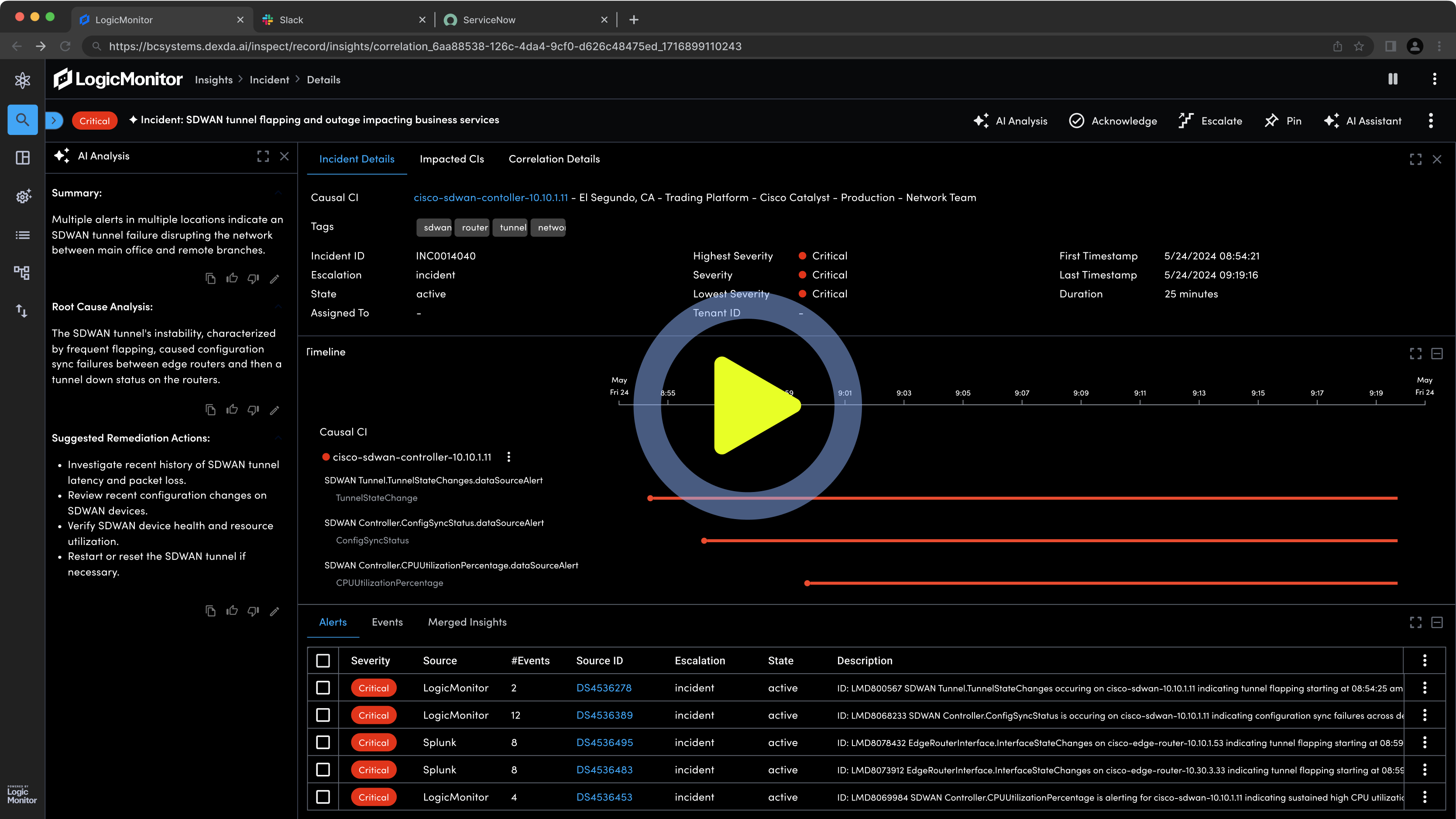
Task: Open the cisco-sdwan-controller timeline row menu
Action: pyautogui.click(x=509, y=457)
